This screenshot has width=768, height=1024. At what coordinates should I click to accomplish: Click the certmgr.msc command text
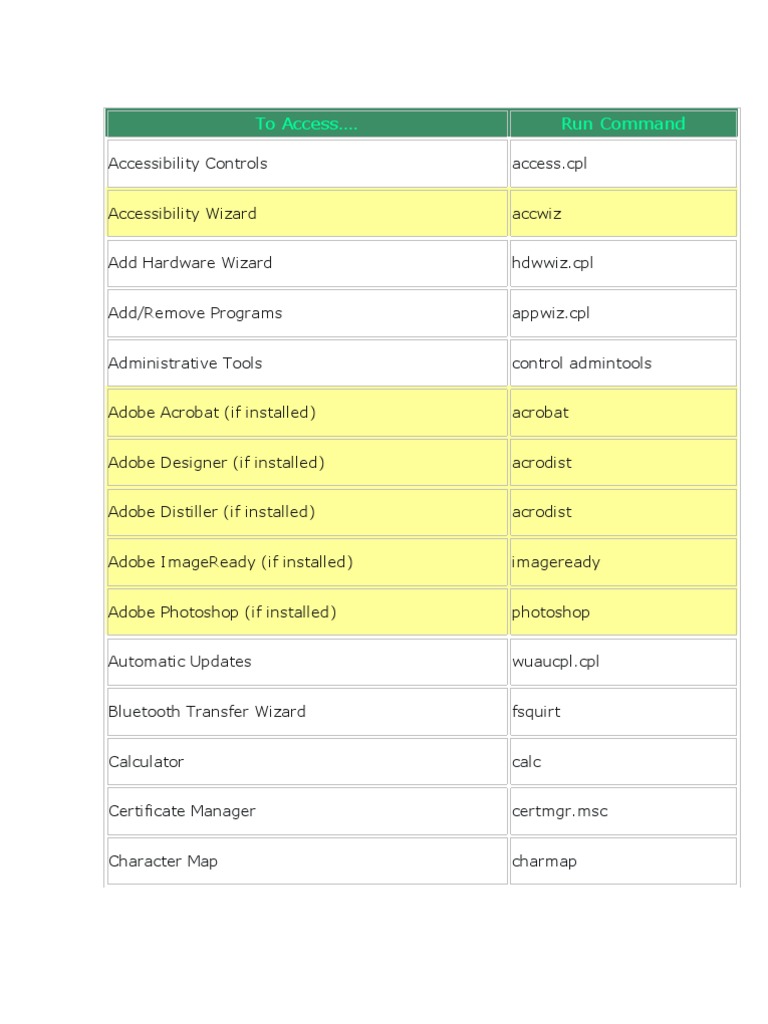pyautogui.click(x=560, y=811)
